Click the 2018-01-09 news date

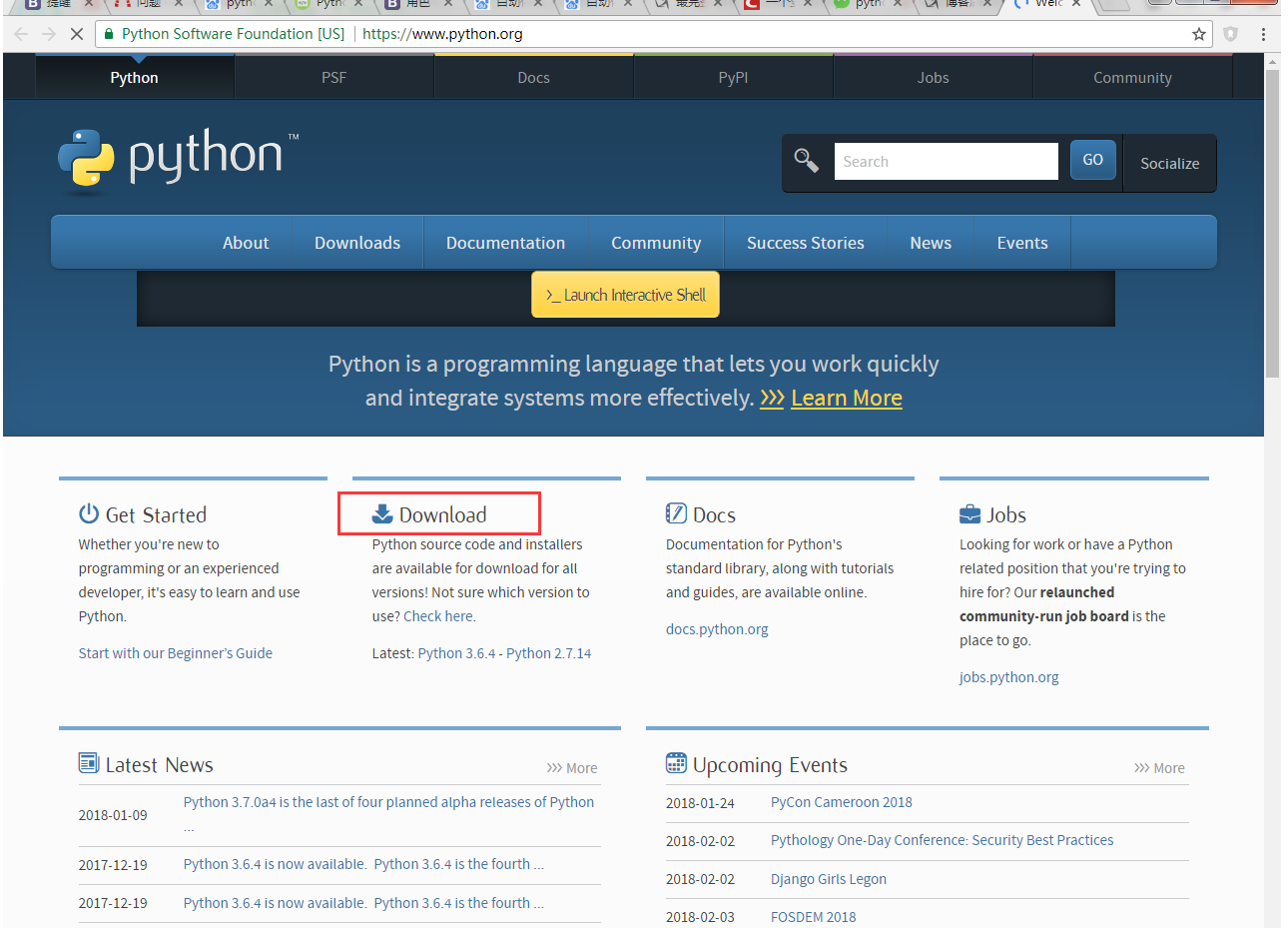pyautogui.click(x=113, y=815)
